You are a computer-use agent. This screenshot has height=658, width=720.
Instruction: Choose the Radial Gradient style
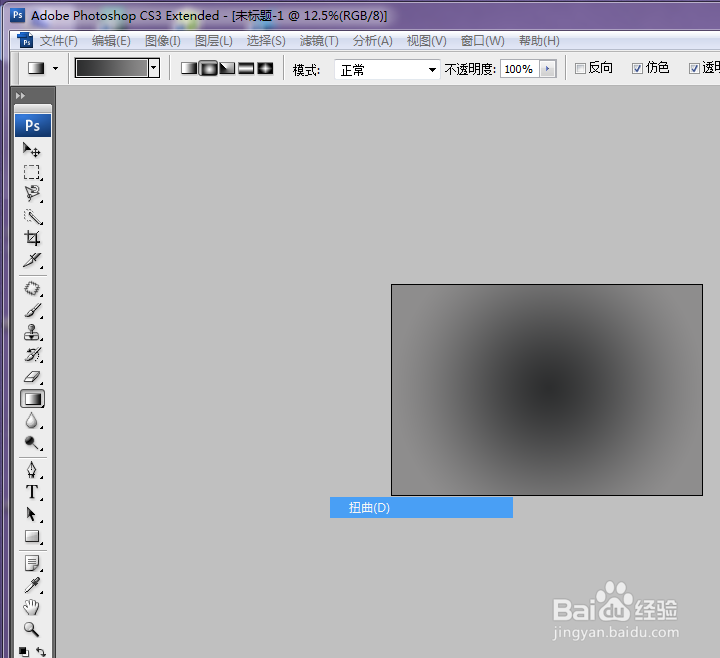tap(208, 68)
